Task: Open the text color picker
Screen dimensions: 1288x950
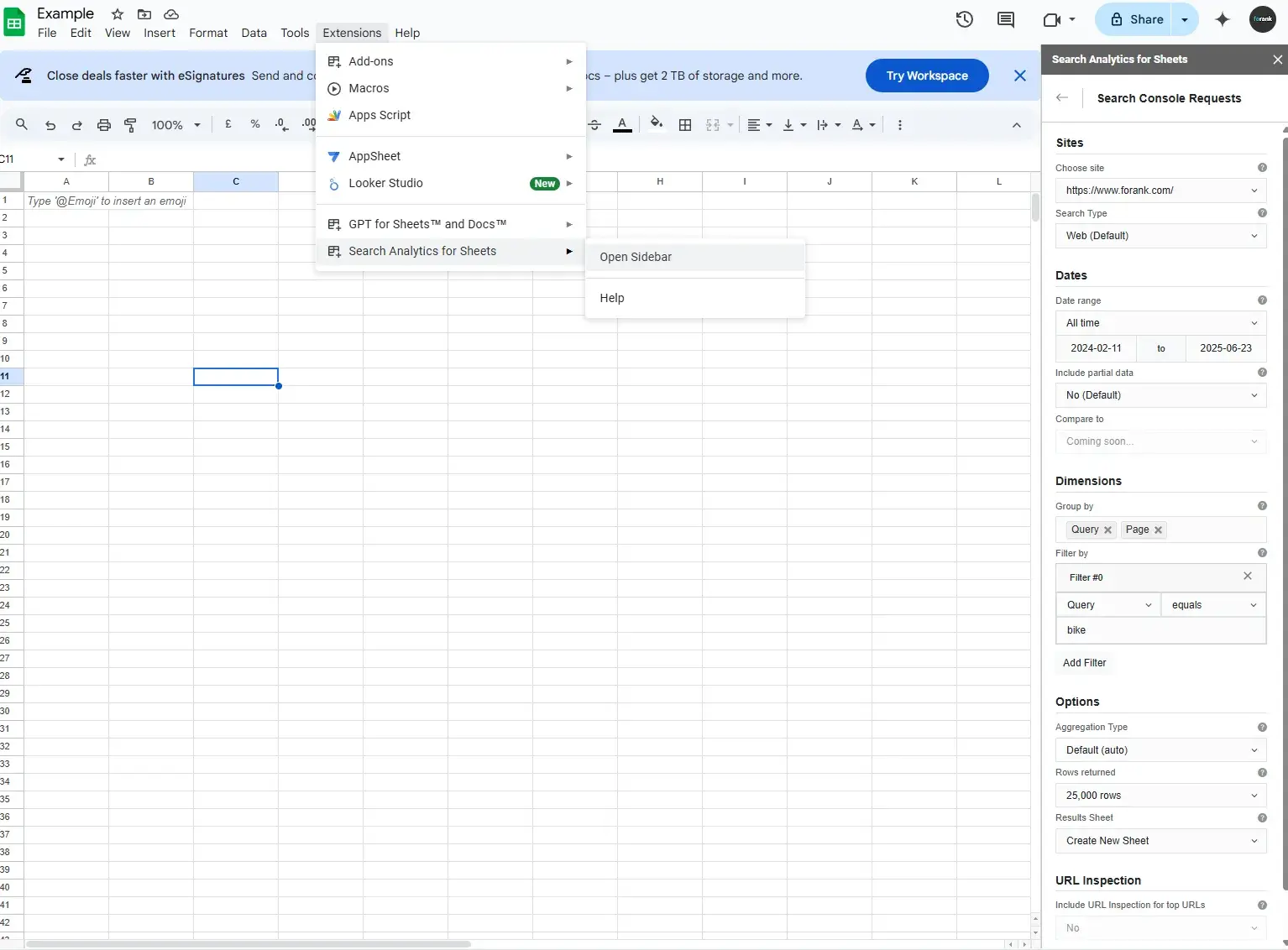Action: click(622, 124)
